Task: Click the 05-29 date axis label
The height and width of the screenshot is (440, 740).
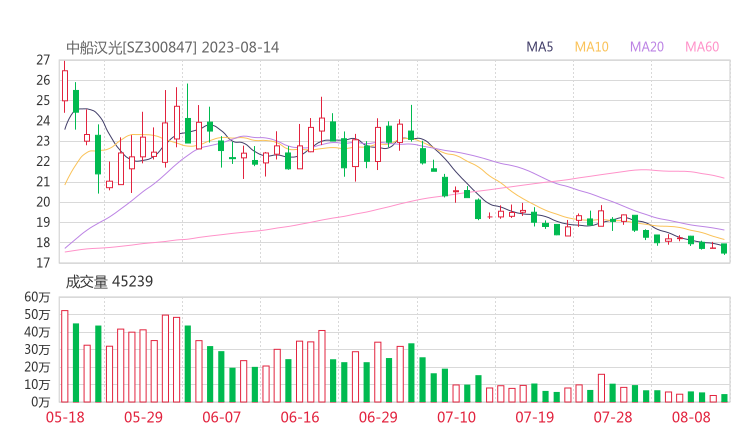Action: pos(143,417)
